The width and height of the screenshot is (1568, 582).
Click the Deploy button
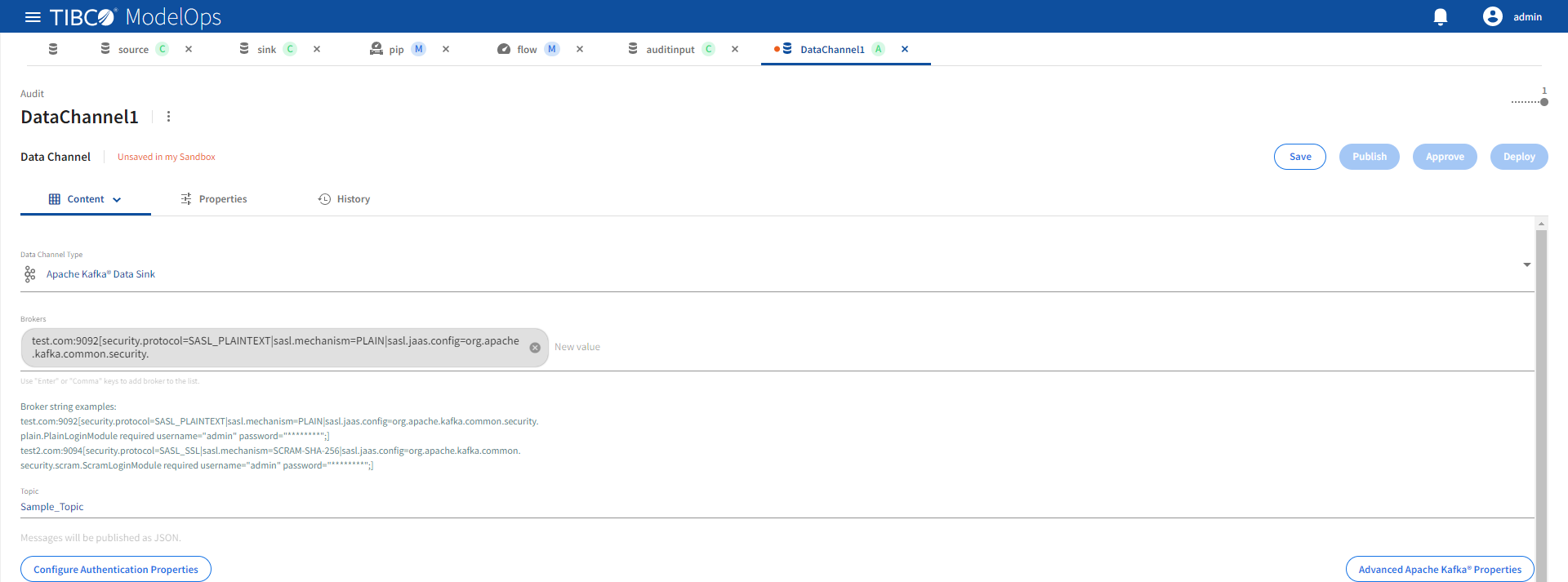(1519, 157)
